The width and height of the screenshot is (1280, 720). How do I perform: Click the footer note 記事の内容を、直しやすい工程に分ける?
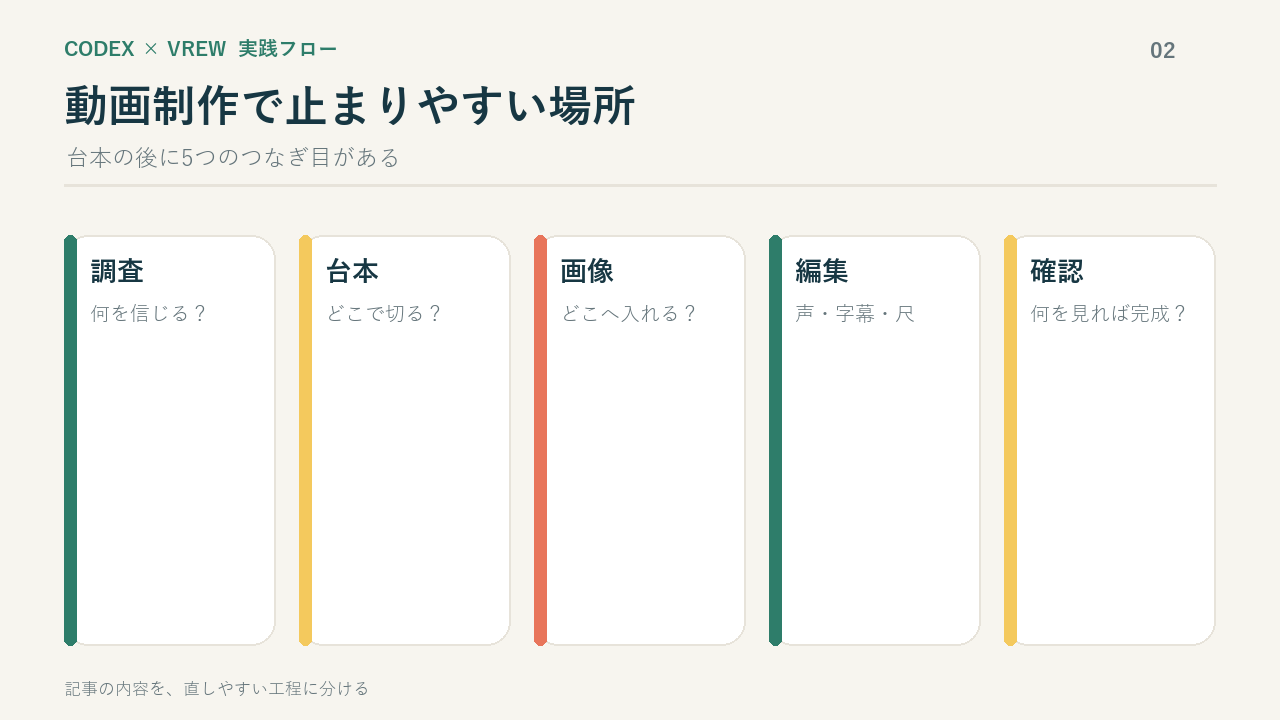click(x=217, y=688)
